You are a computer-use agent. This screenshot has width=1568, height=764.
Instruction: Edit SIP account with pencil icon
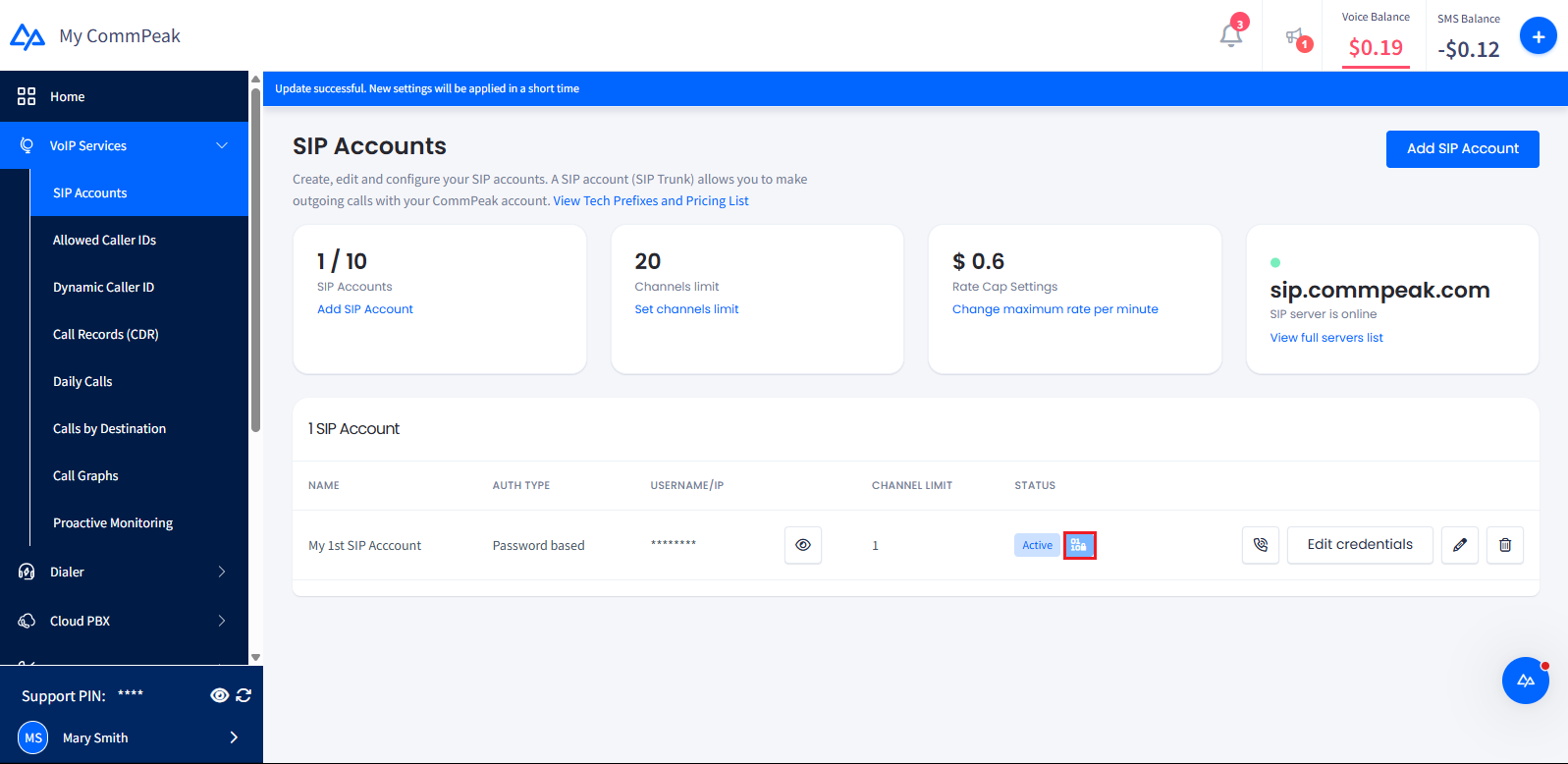coord(1460,545)
